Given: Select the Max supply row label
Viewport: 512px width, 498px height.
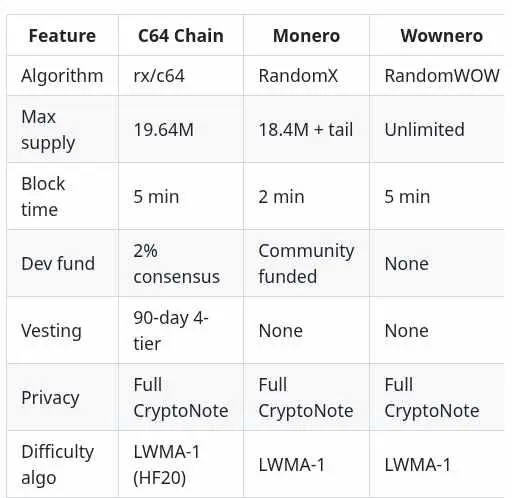Looking at the screenshot, I should click(x=62, y=130).
